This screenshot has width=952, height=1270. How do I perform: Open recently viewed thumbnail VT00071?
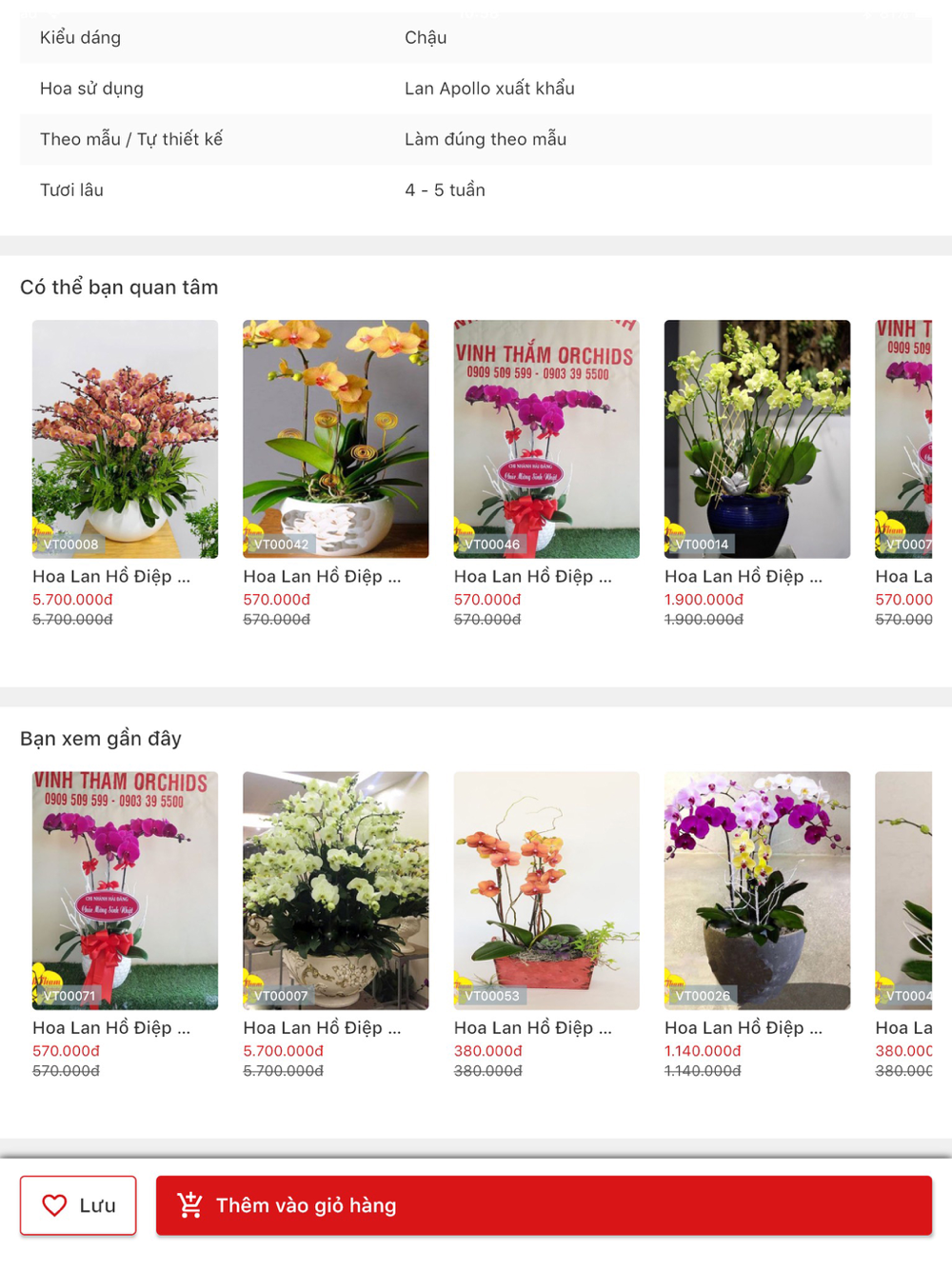coord(125,890)
